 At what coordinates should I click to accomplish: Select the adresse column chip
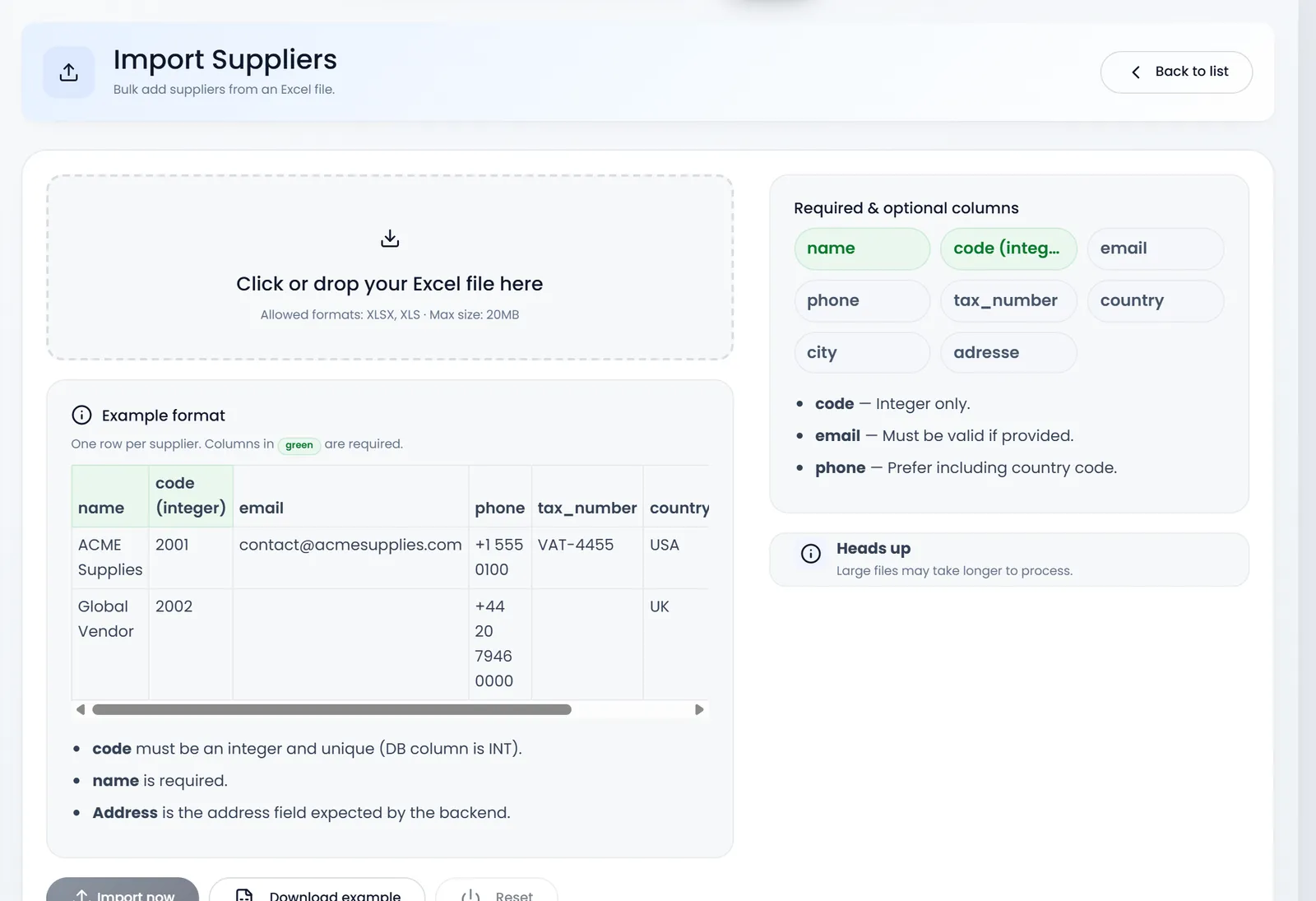1008,352
